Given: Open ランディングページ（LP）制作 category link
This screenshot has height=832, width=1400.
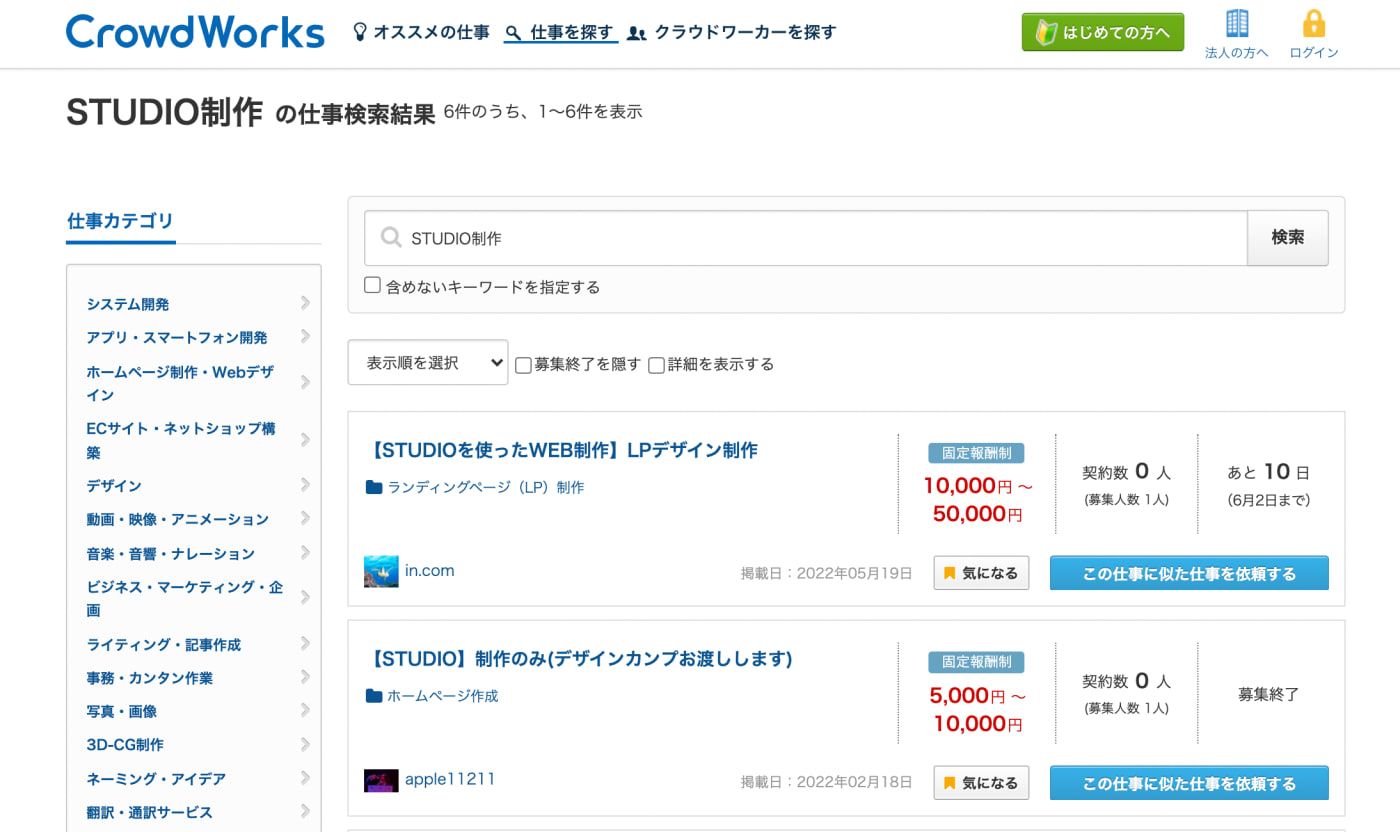Looking at the screenshot, I should coord(486,488).
